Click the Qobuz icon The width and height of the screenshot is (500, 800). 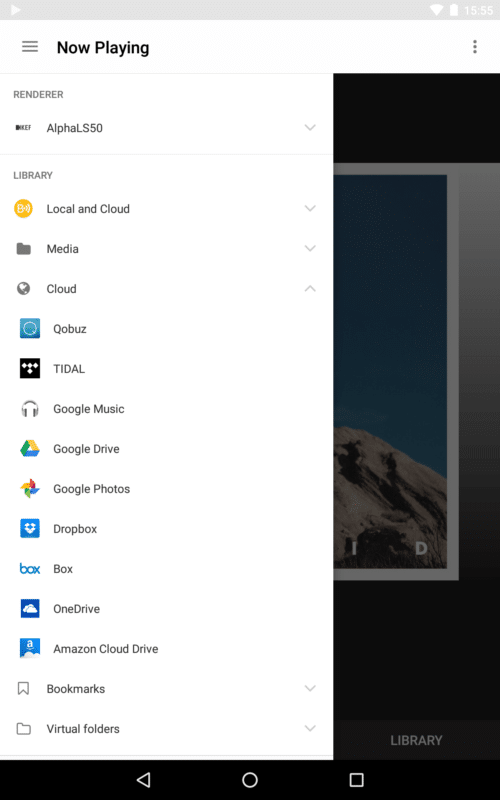tap(30, 329)
